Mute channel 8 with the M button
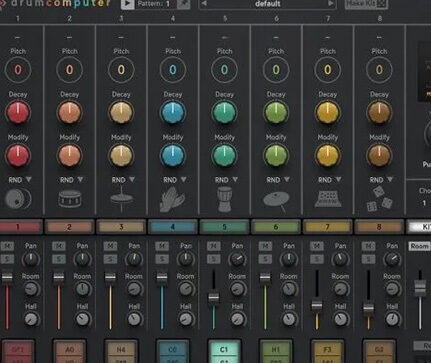Viewport: 431px width, 363px height. click(x=368, y=246)
